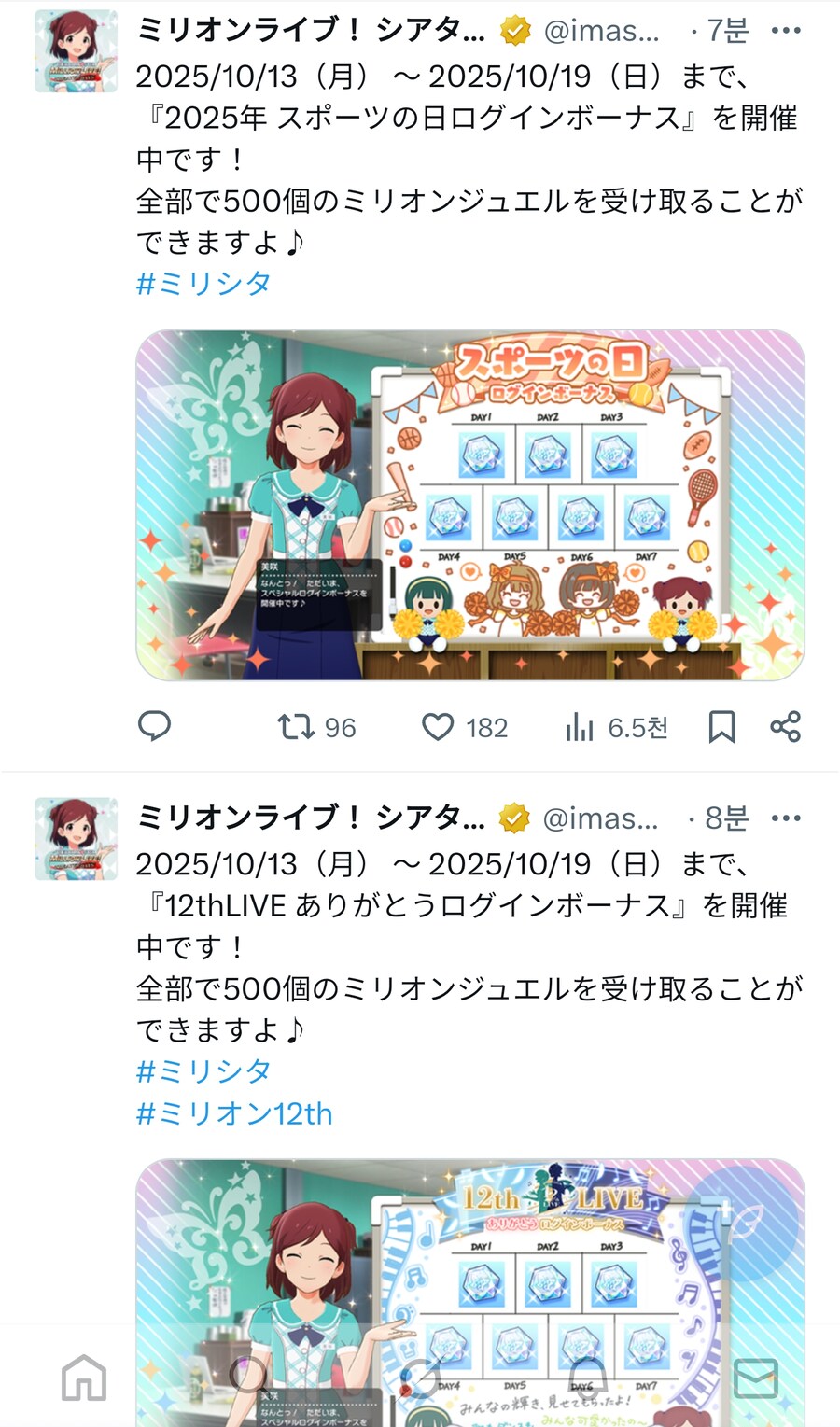Image resolution: width=840 pixels, height=1427 pixels.
Task: Open more options on the 8분 tweet
Action: pos(786,818)
